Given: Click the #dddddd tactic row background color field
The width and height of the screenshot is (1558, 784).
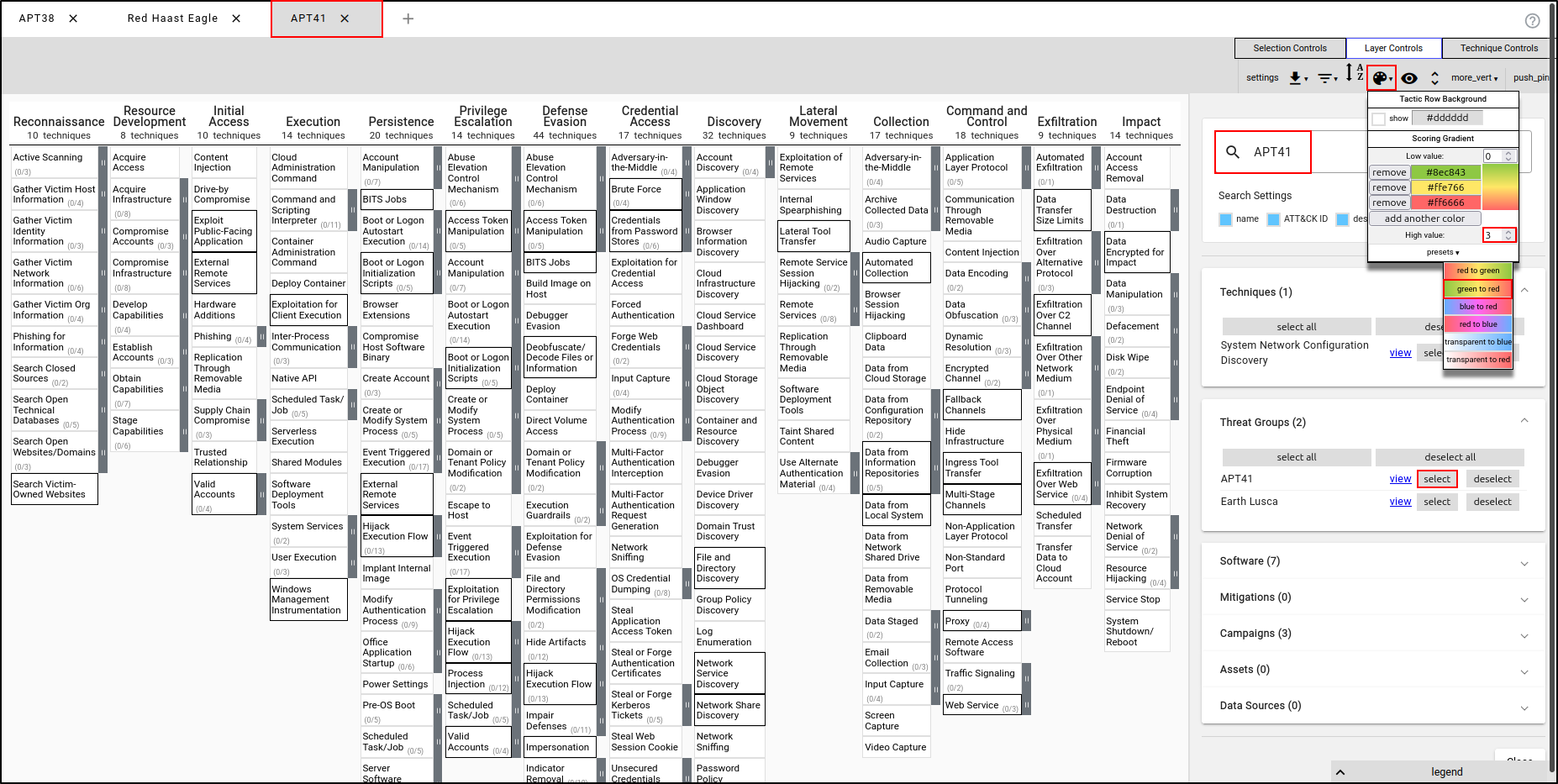Looking at the screenshot, I should click(1447, 118).
